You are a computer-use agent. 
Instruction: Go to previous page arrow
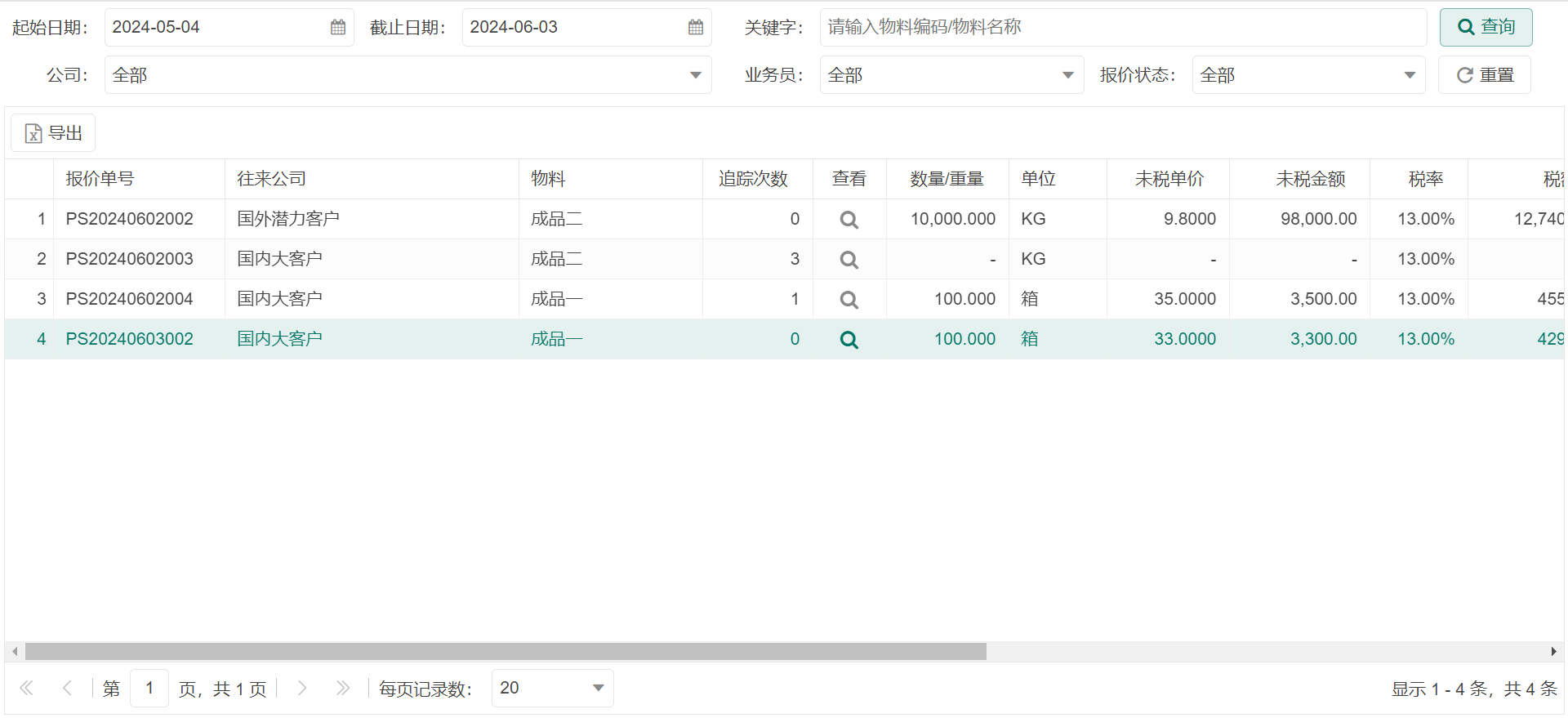pos(68,688)
